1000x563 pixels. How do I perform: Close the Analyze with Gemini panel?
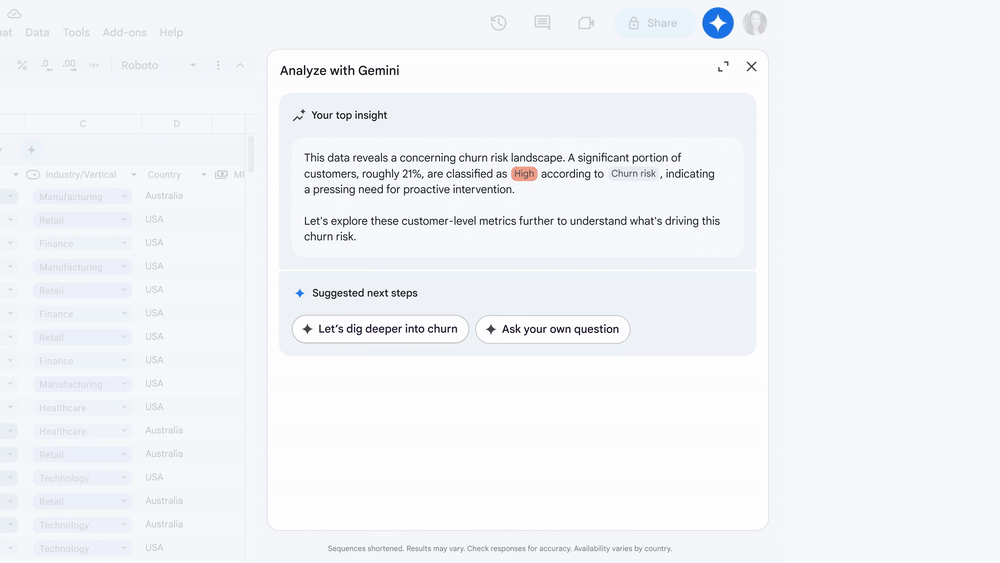coord(751,67)
